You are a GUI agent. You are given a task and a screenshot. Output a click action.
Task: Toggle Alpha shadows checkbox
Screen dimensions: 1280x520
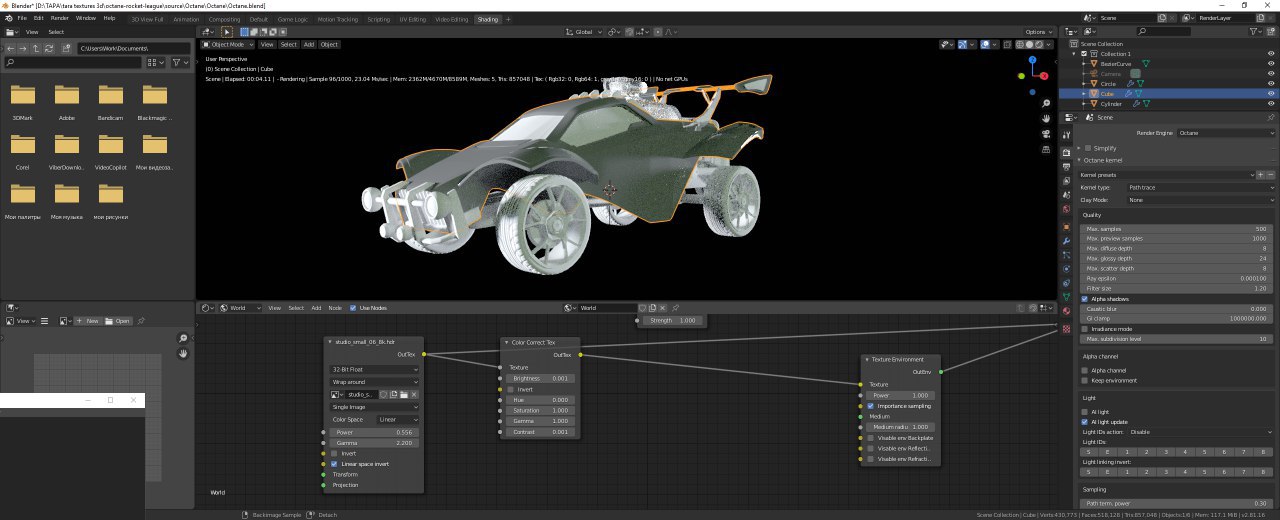[x=1085, y=298]
